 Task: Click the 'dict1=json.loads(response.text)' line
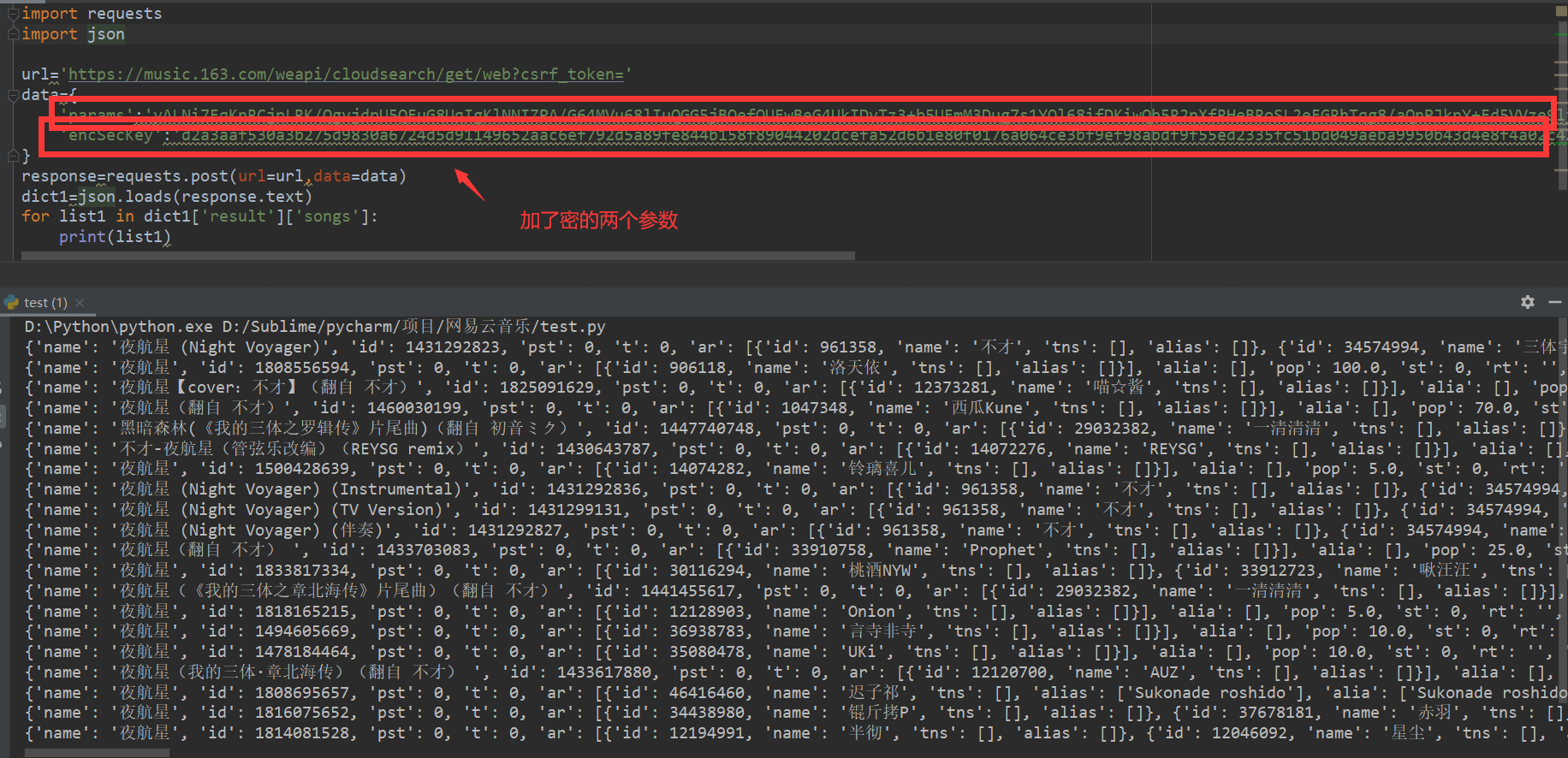167,197
